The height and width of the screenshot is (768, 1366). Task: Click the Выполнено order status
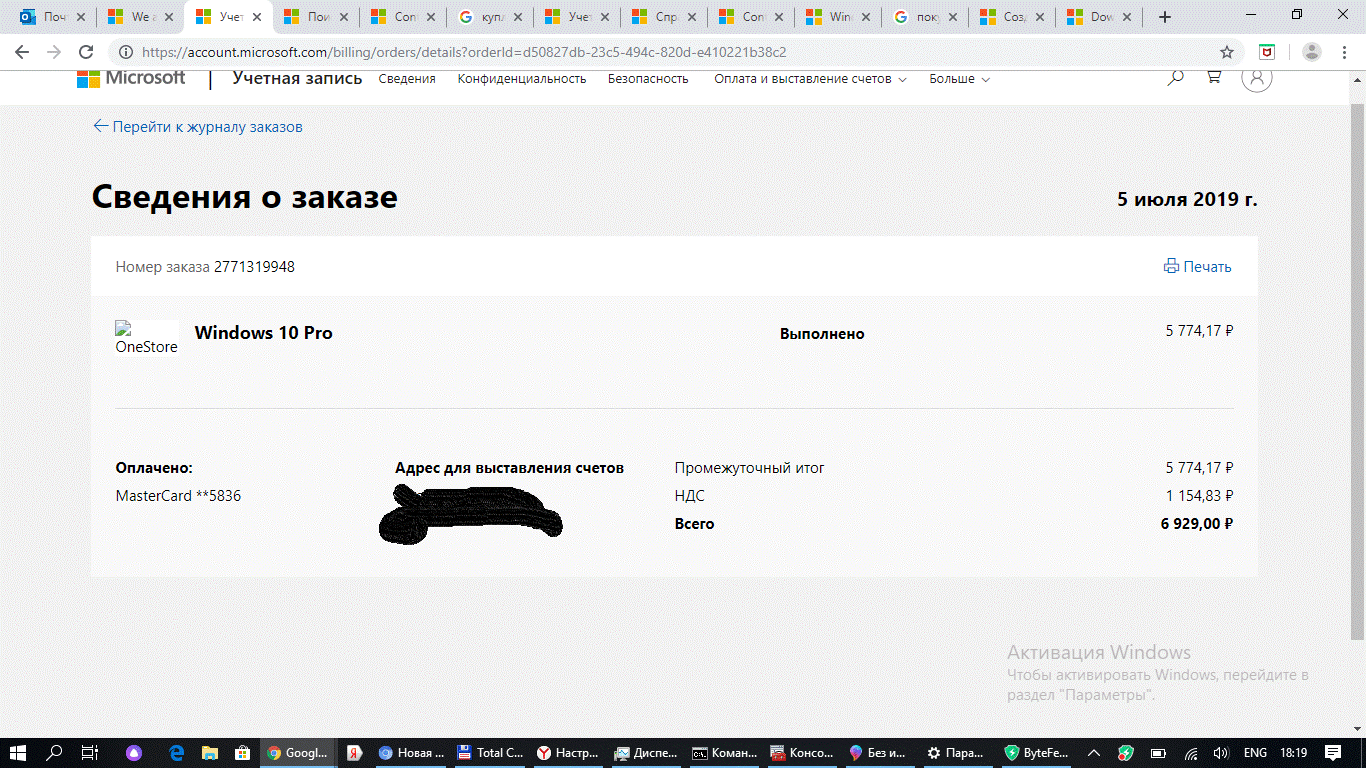click(x=822, y=334)
